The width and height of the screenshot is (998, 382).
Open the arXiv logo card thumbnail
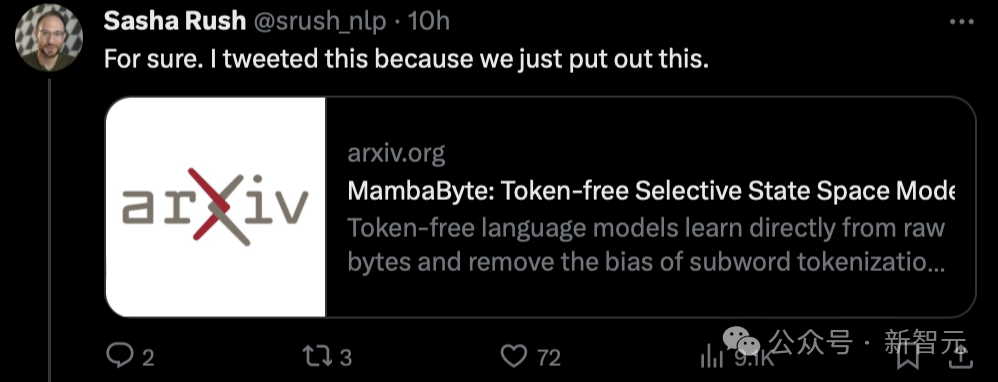click(x=216, y=207)
